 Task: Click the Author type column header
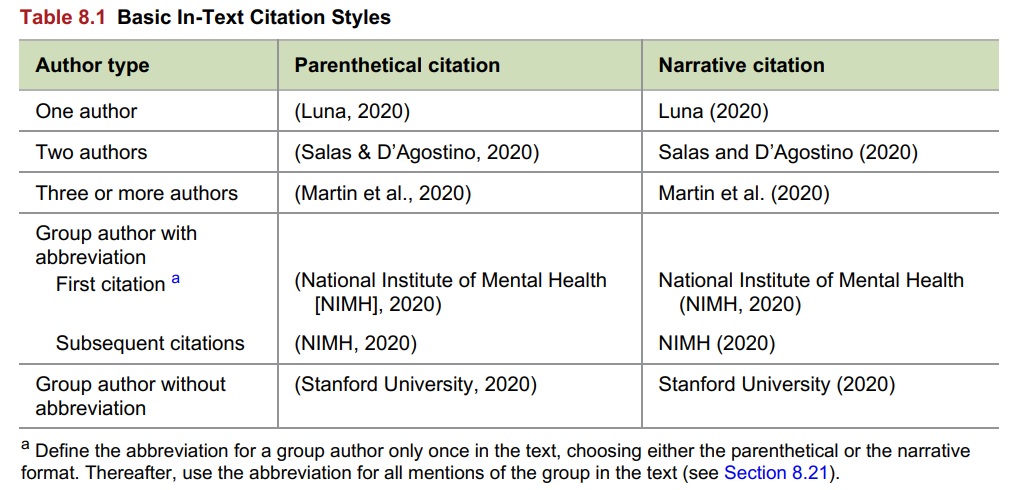[92, 66]
